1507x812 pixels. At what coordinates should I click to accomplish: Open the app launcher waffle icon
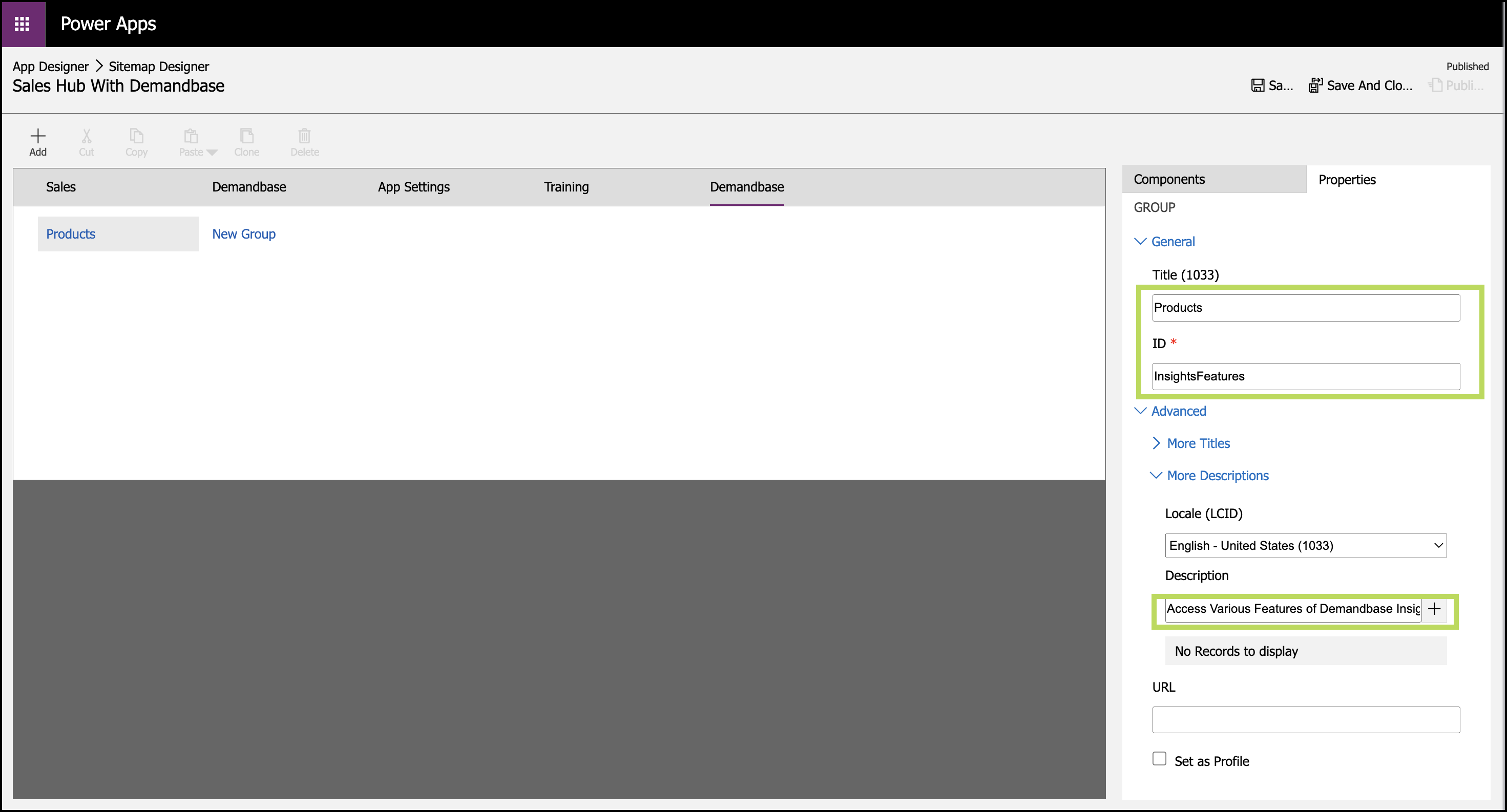pyautogui.click(x=22, y=24)
